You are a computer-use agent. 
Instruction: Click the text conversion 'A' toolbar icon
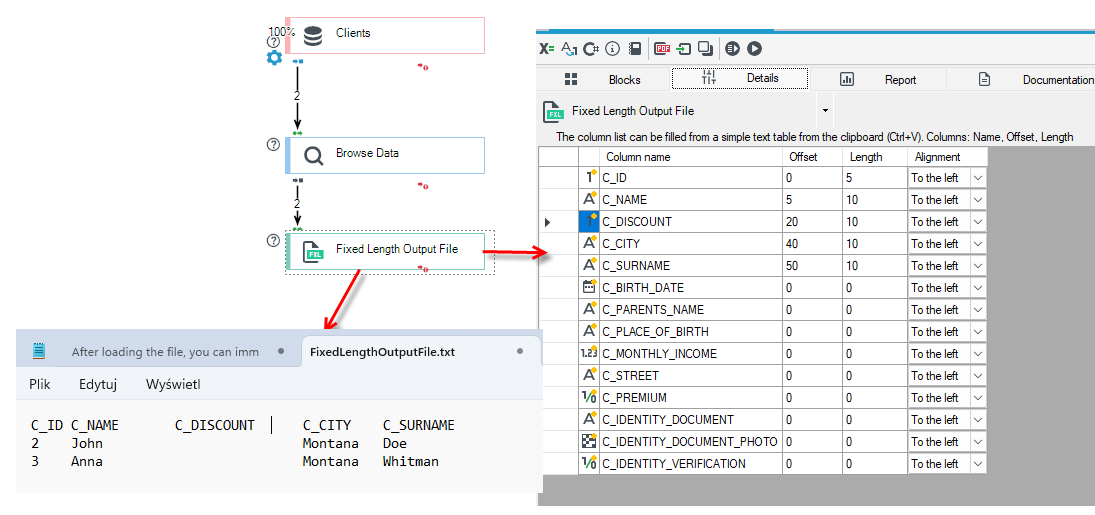coord(569,48)
